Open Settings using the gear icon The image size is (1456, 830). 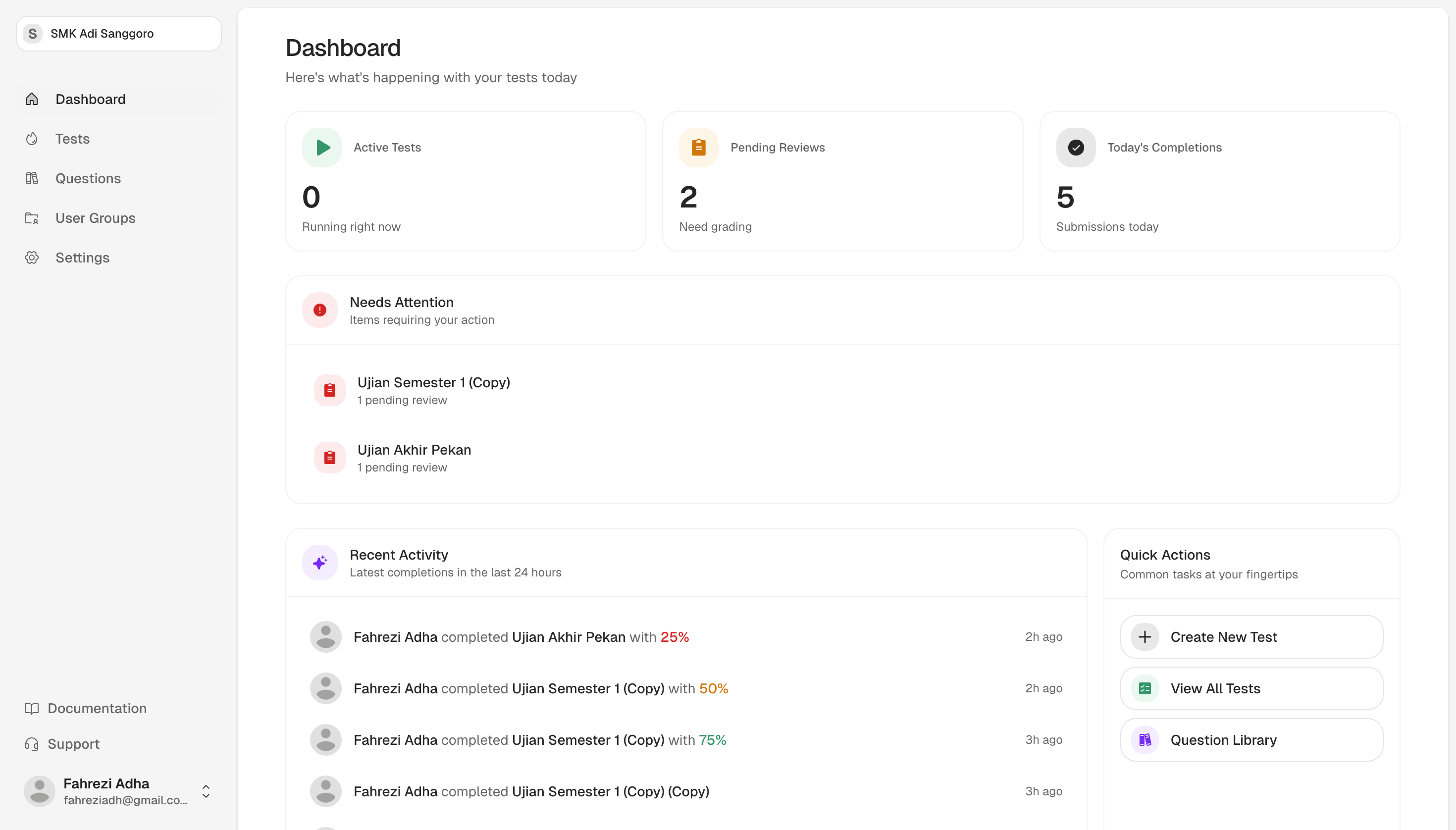(32, 257)
